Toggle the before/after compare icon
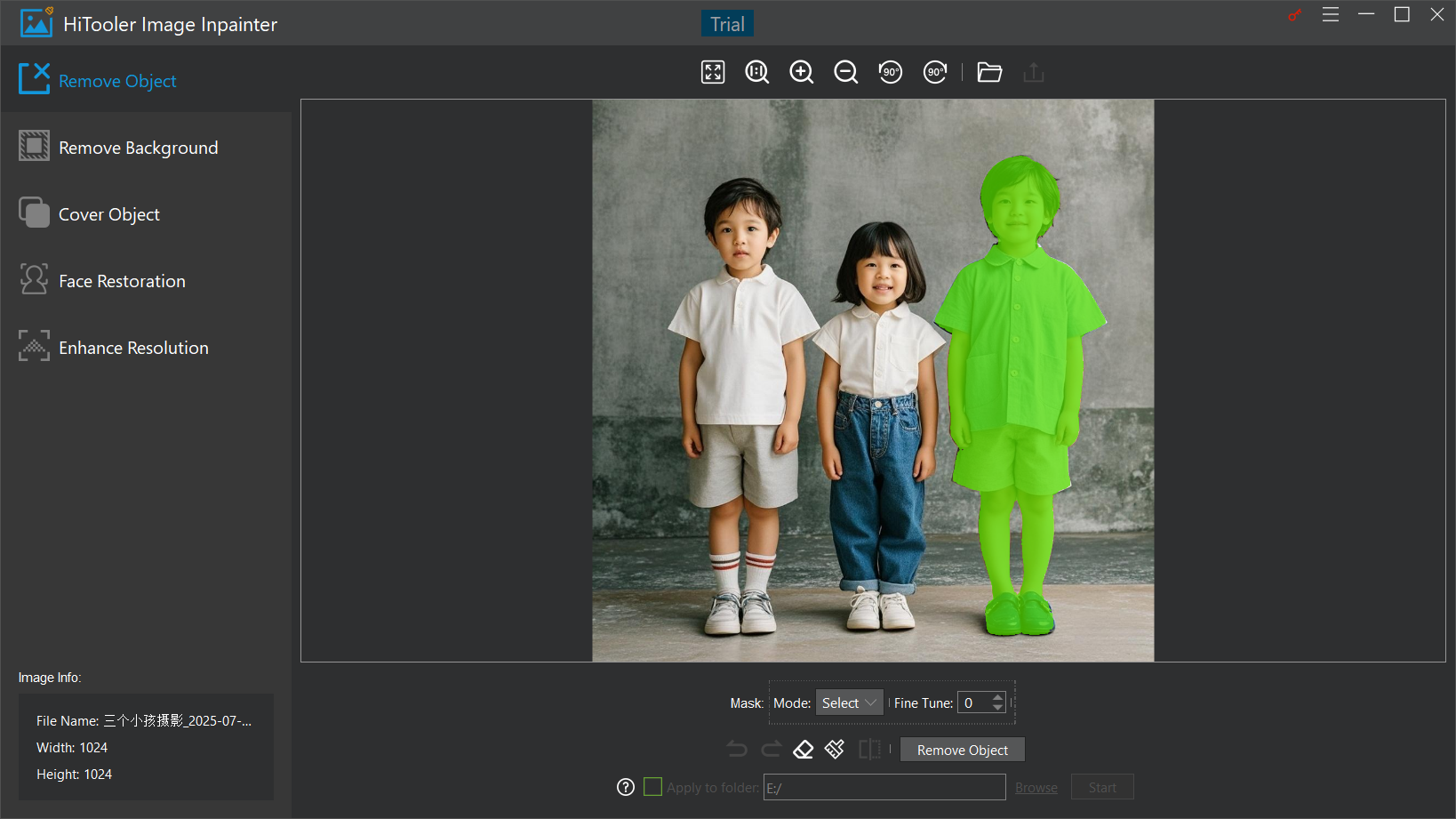Image resolution: width=1456 pixels, height=819 pixels. (869, 750)
